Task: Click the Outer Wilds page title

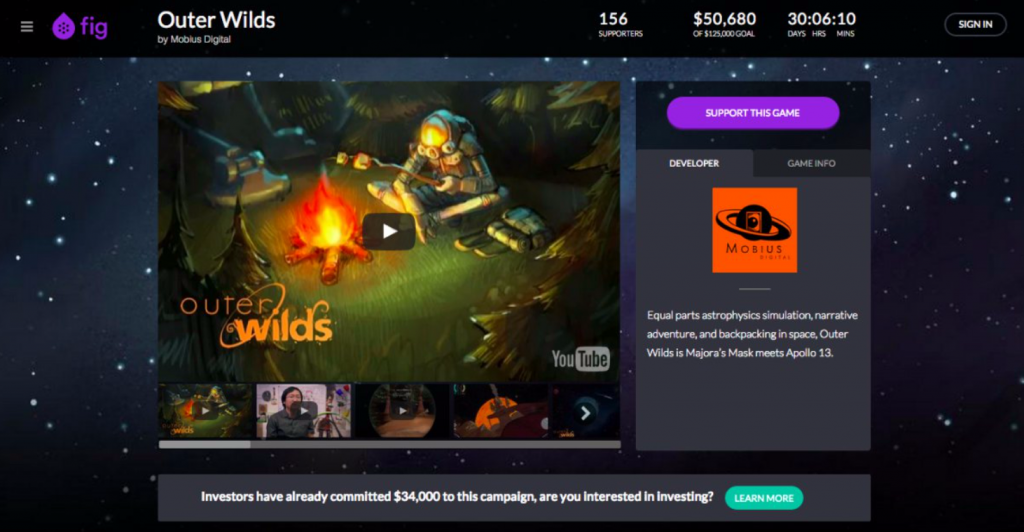Action: (216, 20)
